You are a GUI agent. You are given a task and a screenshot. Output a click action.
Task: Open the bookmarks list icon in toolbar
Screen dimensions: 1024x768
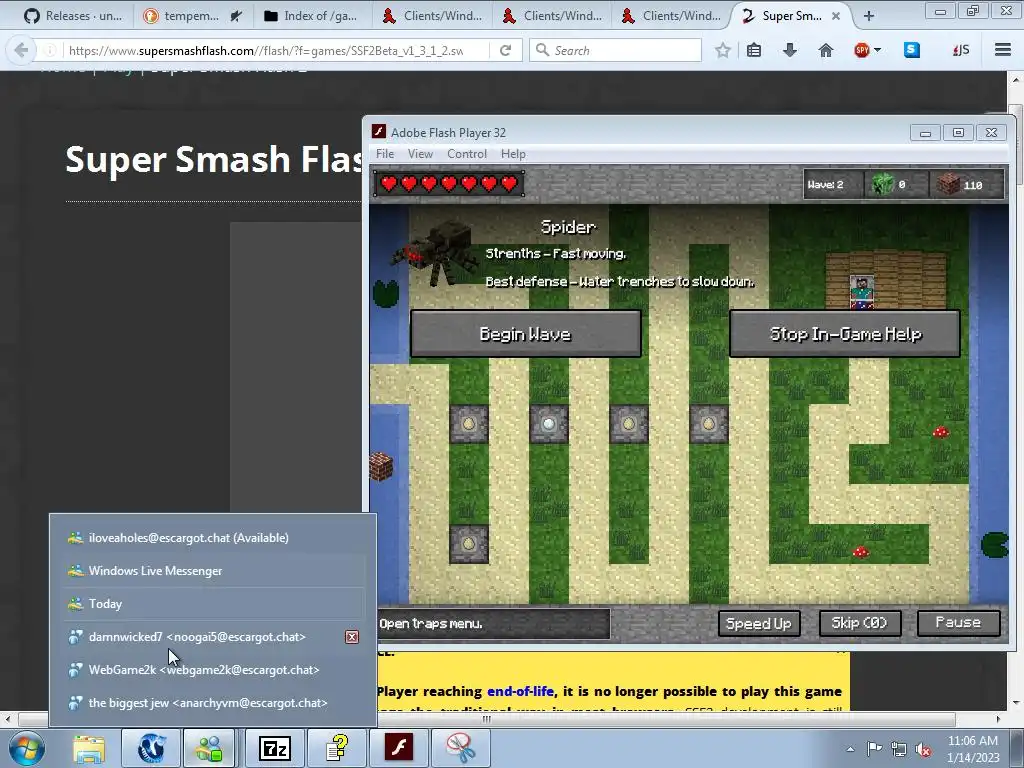(x=754, y=50)
